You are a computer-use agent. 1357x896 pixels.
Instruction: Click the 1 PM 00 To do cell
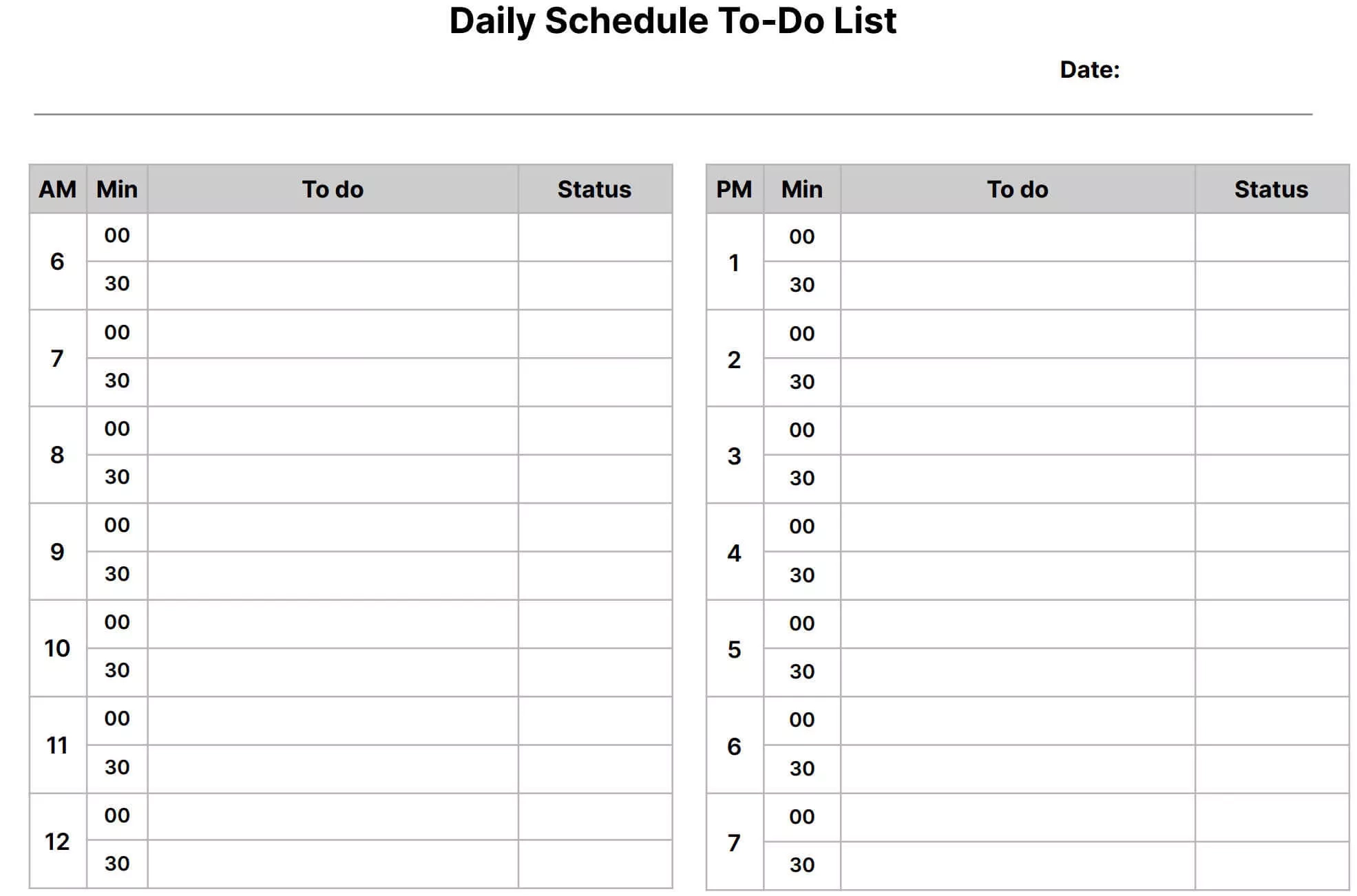tap(1017, 237)
